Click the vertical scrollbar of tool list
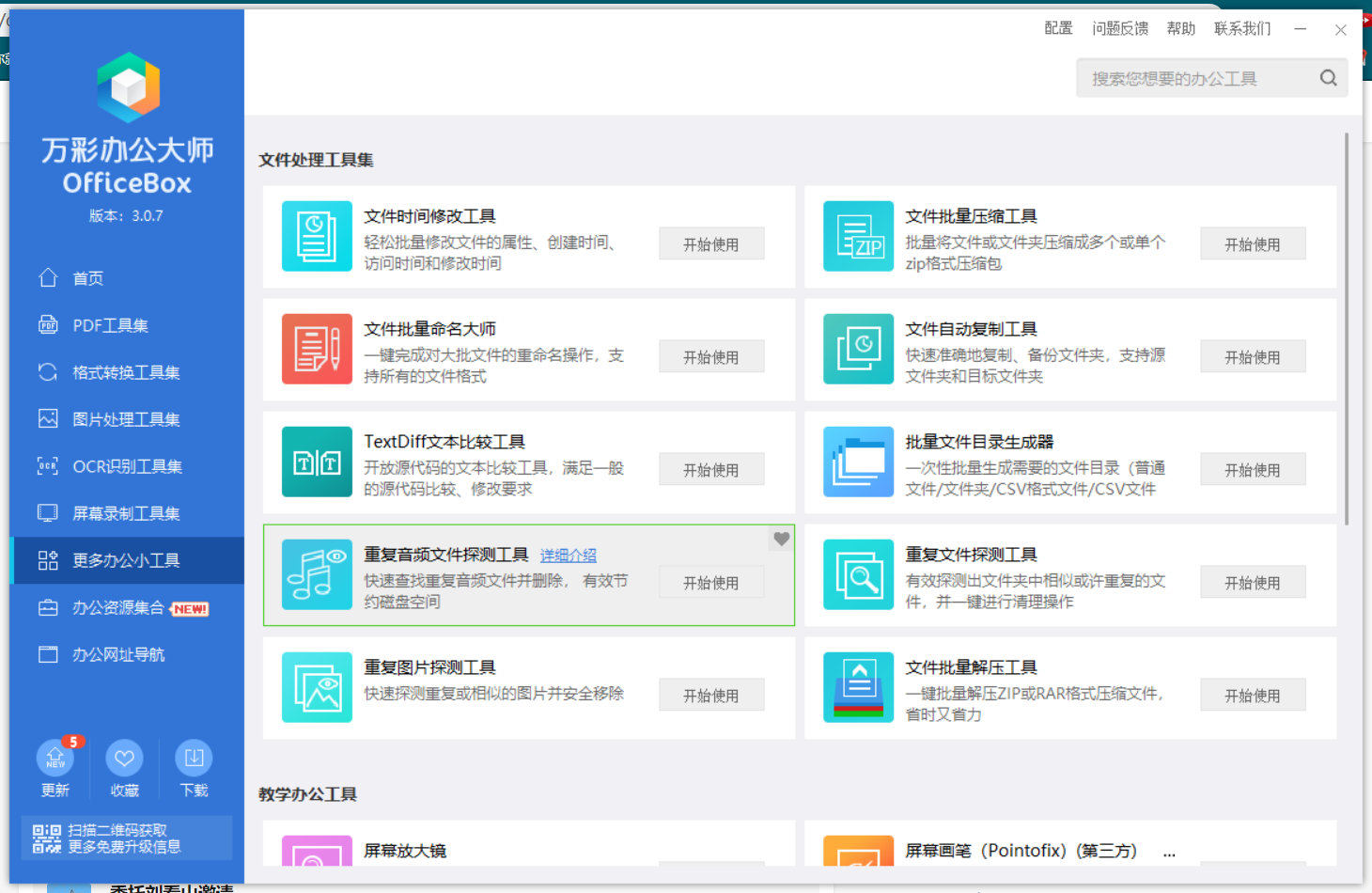The height and width of the screenshot is (893, 1372). [1347, 329]
